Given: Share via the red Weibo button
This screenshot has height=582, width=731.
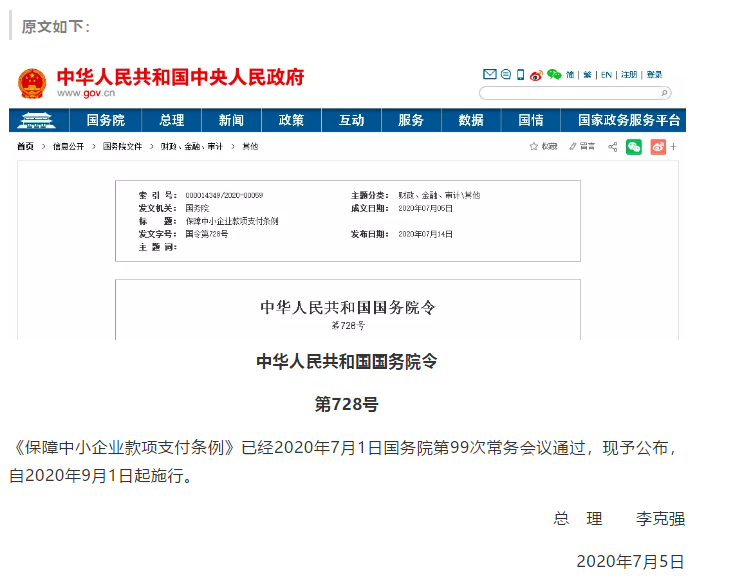Looking at the screenshot, I should [x=657, y=147].
